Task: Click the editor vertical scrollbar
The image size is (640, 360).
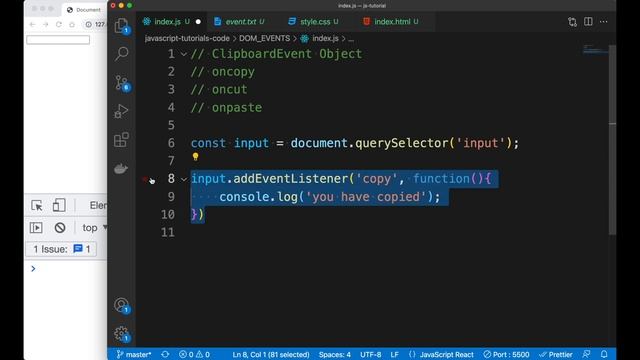Action: click(612, 139)
